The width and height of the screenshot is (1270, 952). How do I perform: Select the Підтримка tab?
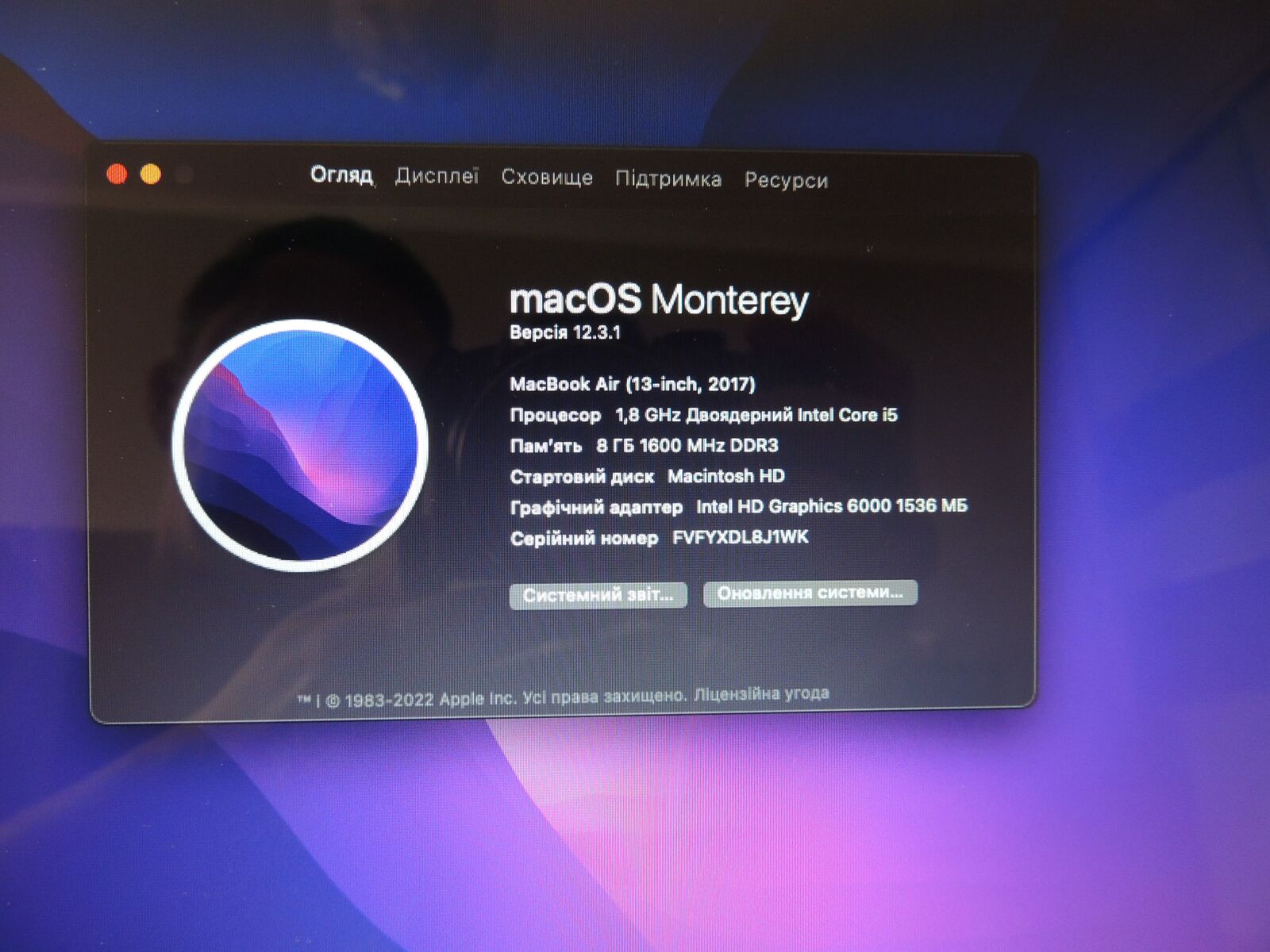668,178
